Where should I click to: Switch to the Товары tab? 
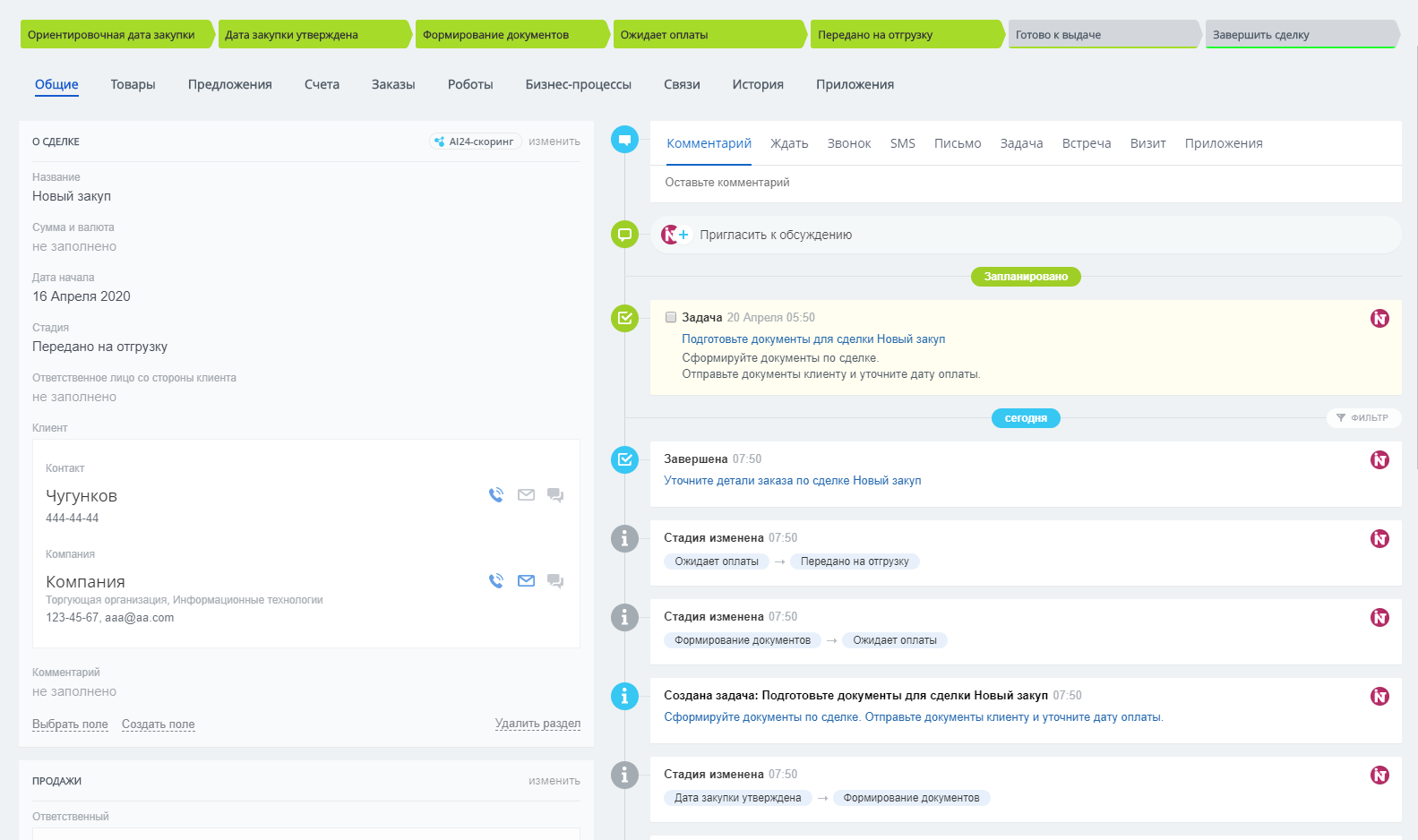pyautogui.click(x=133, y=84)
